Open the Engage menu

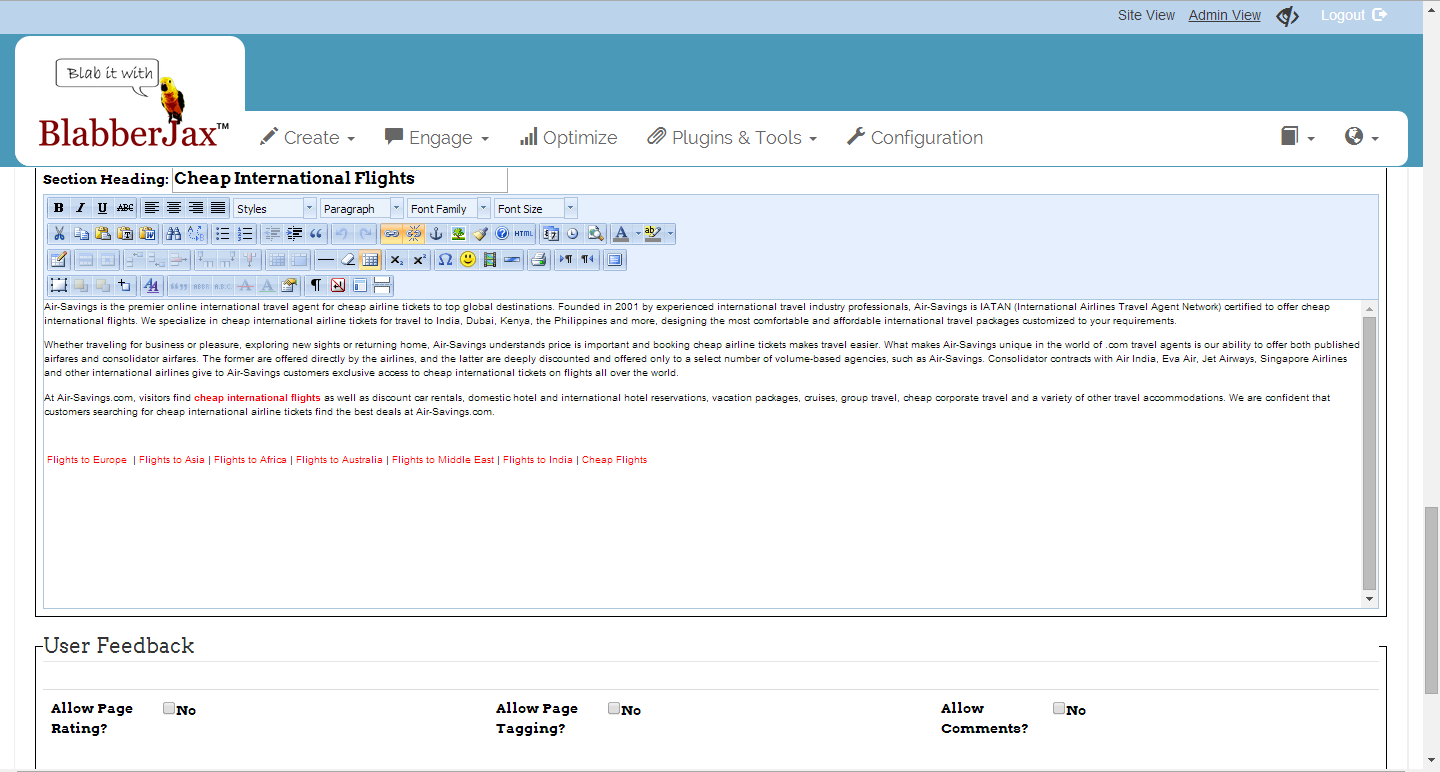pos(437,138)
